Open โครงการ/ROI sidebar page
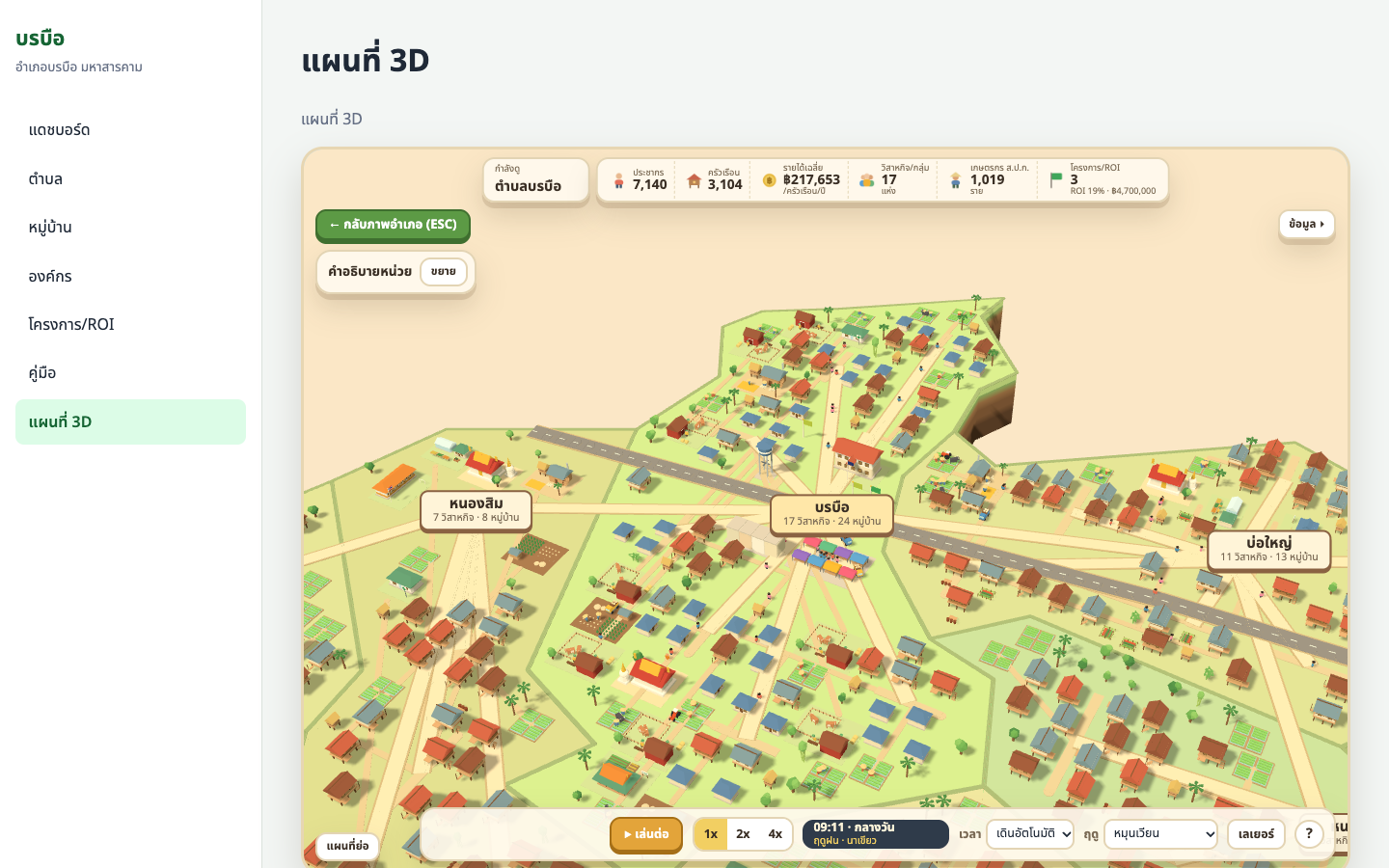This screenshot has height=868, width=1389. tap(131, 324)
